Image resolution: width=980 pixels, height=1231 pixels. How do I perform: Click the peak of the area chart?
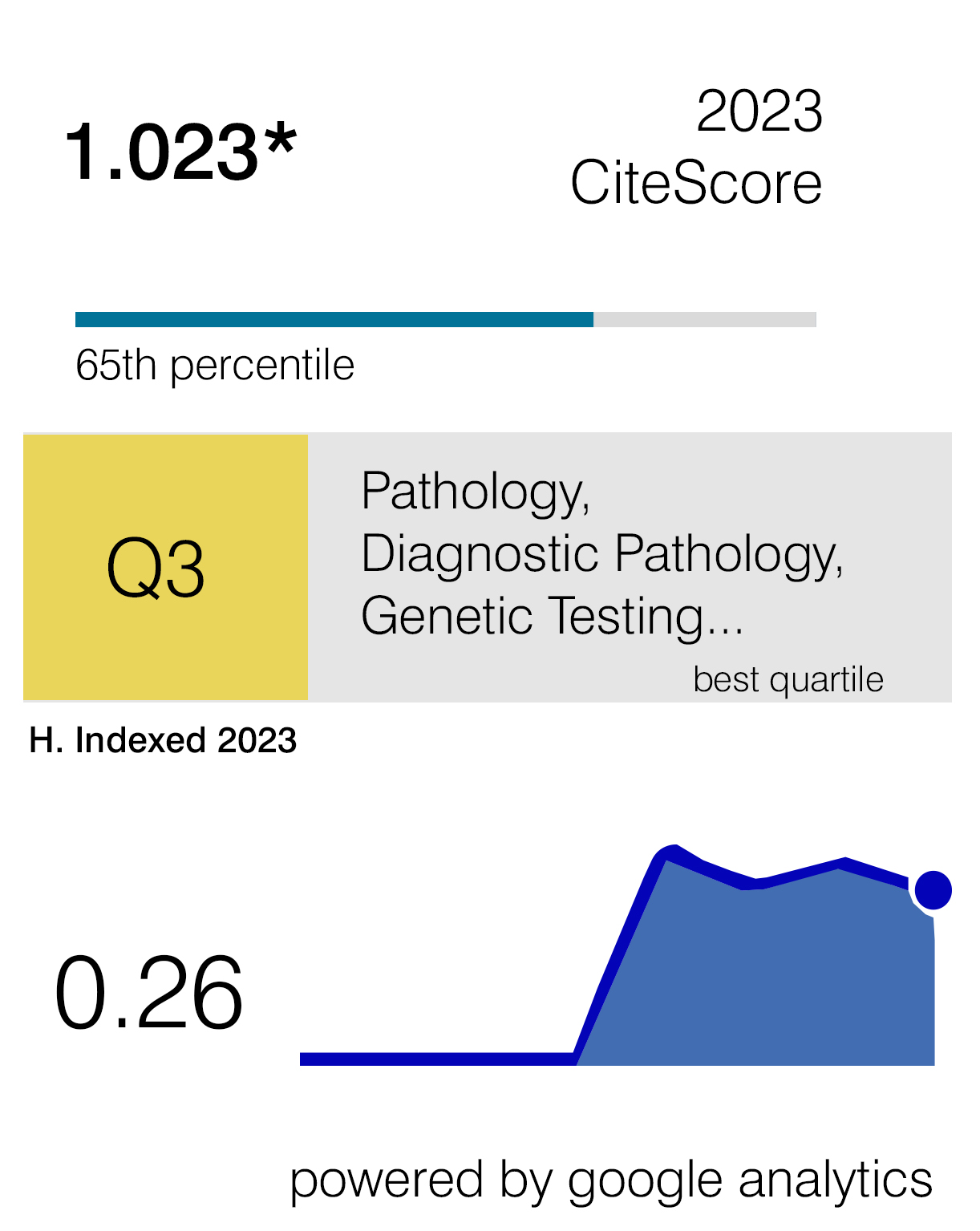(x=672, y=851)
